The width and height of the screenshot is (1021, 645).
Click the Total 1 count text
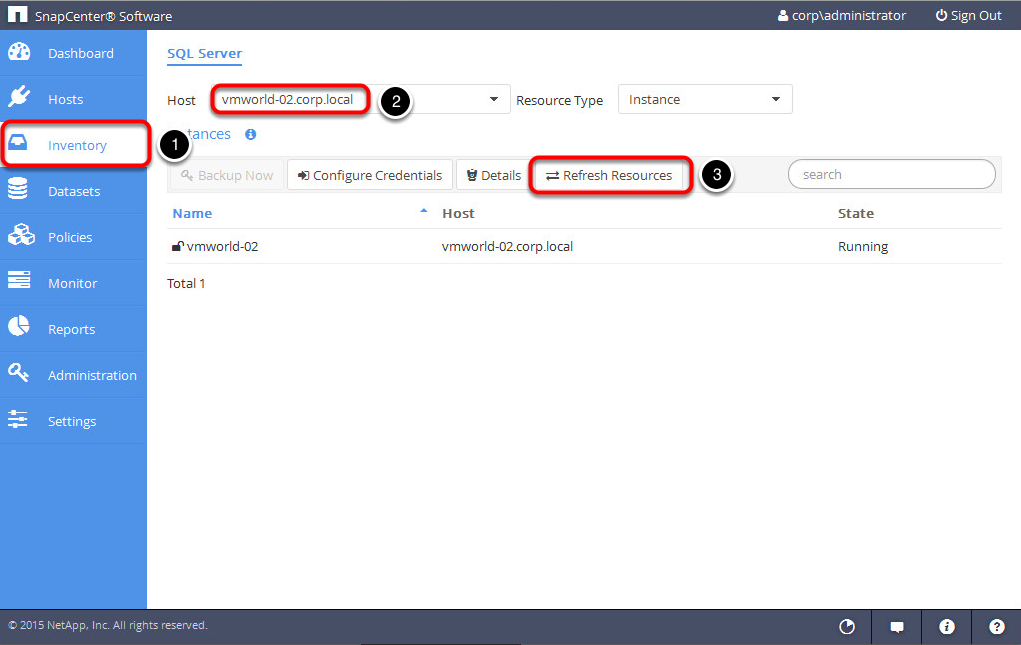point(186,284)
